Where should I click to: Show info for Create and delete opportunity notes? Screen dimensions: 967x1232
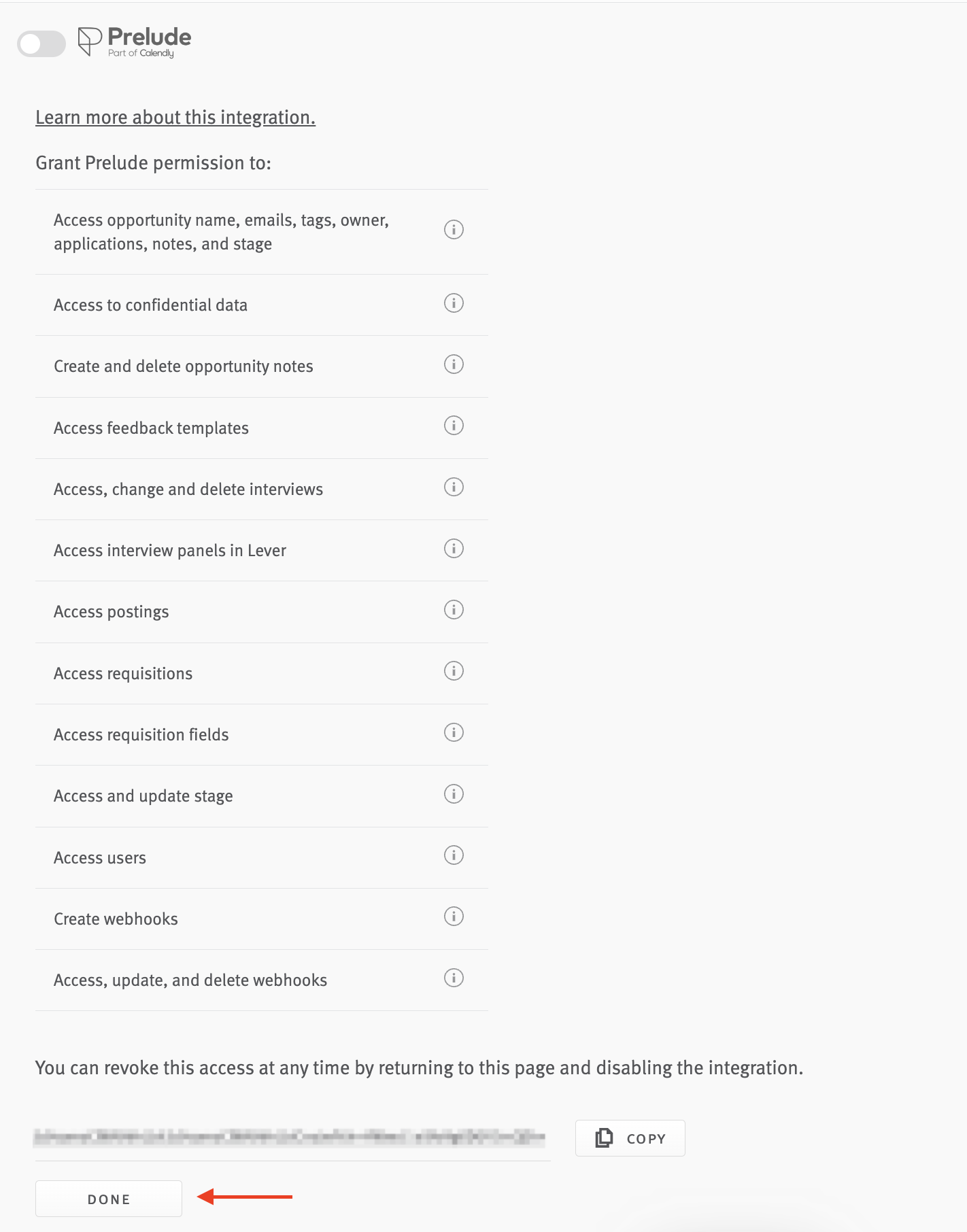point(454,364)
